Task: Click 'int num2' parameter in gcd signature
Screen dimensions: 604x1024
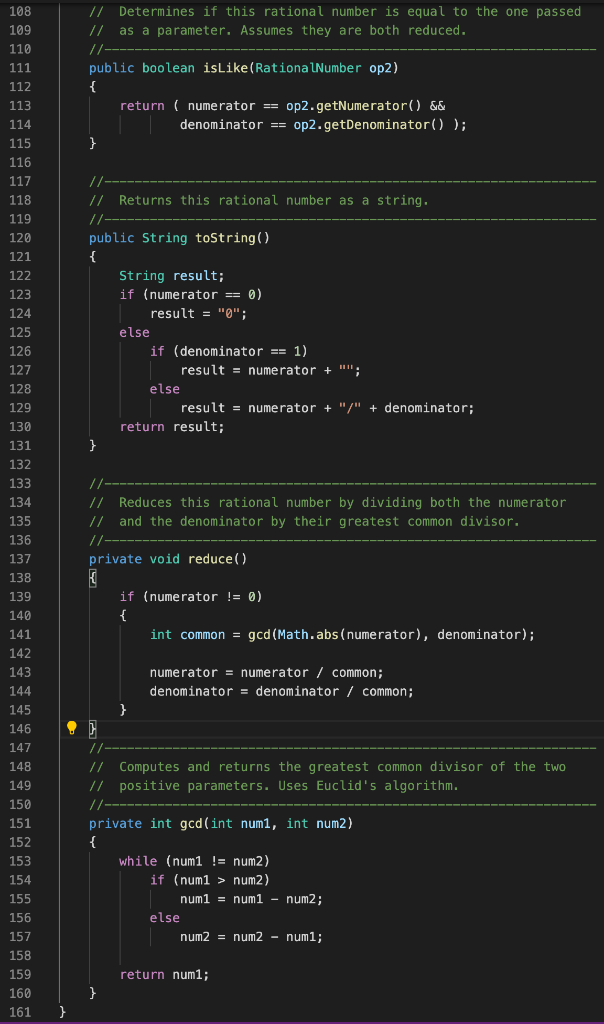Action: pos(316,824)
